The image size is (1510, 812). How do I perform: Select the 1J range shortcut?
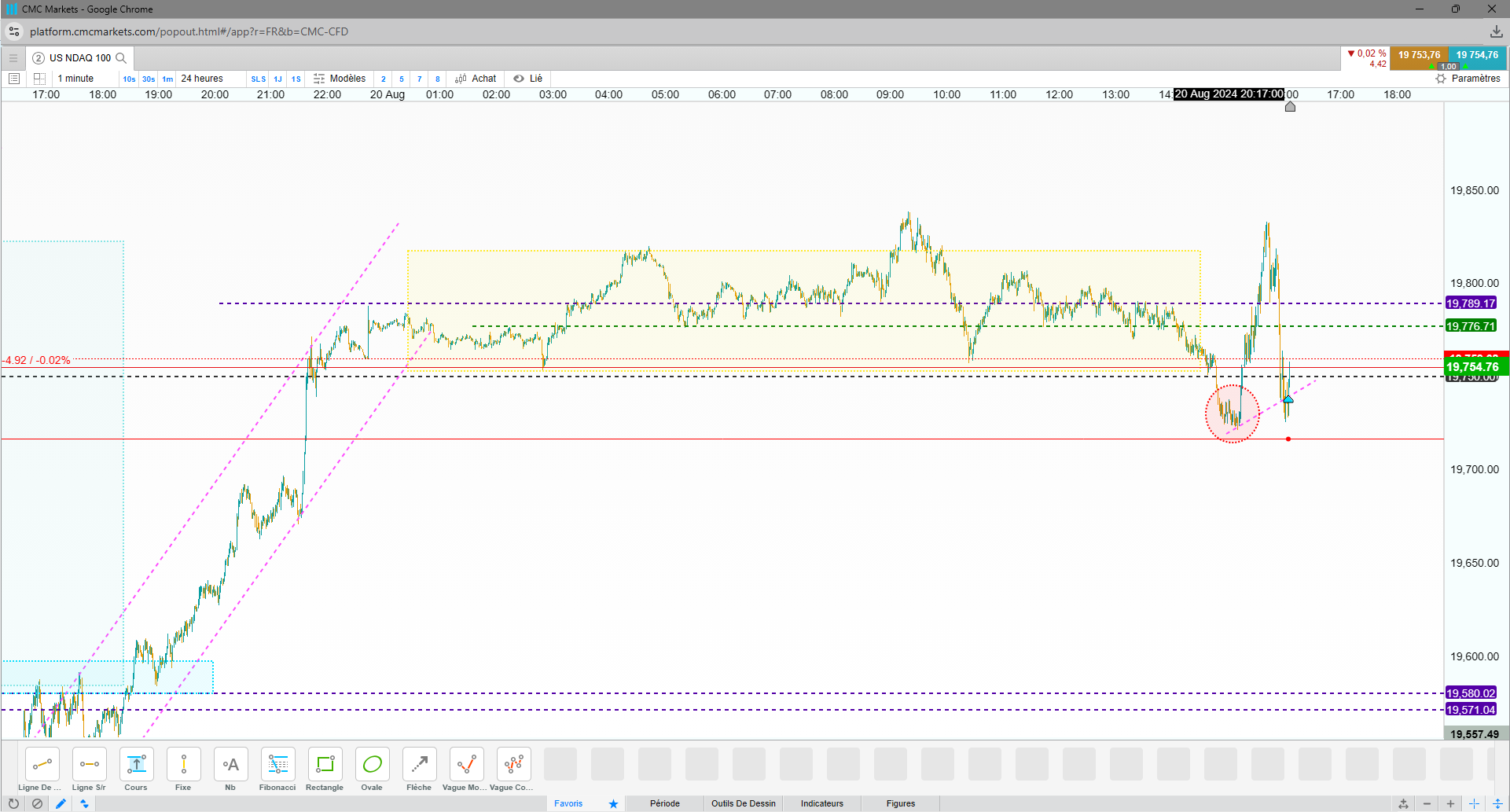[x=277, y=79]
